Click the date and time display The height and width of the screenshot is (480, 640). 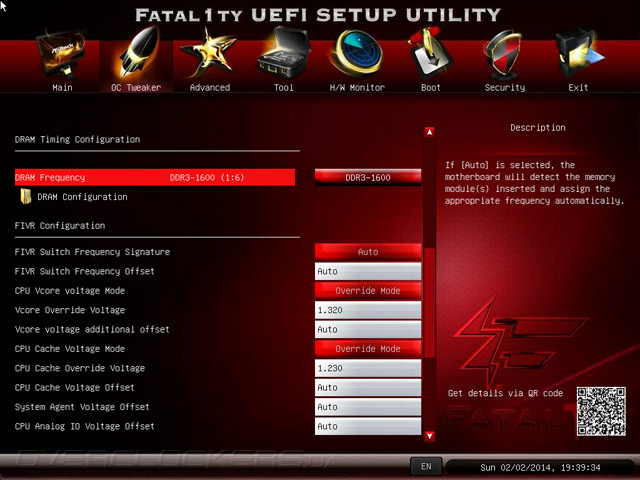click(x=540, y=467)
